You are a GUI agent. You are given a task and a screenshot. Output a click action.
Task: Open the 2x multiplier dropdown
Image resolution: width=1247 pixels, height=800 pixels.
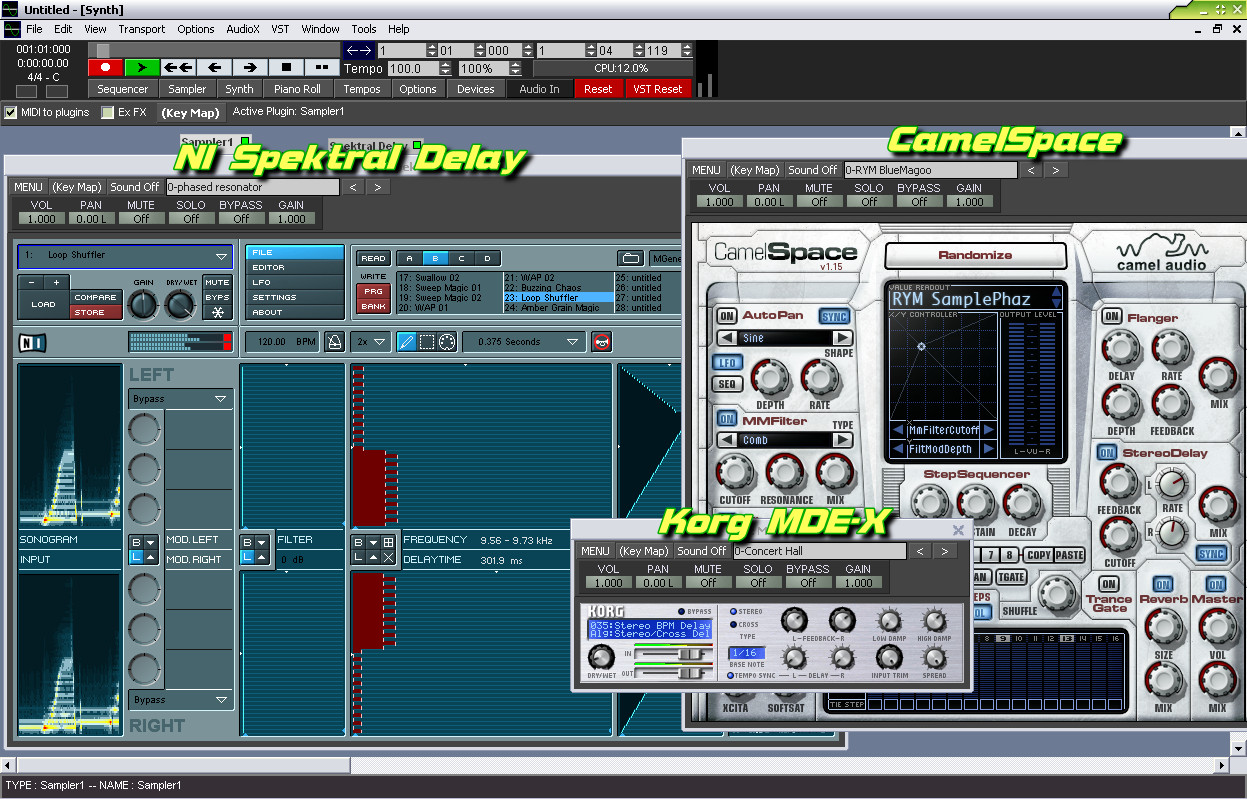click(x=369, y=342)
